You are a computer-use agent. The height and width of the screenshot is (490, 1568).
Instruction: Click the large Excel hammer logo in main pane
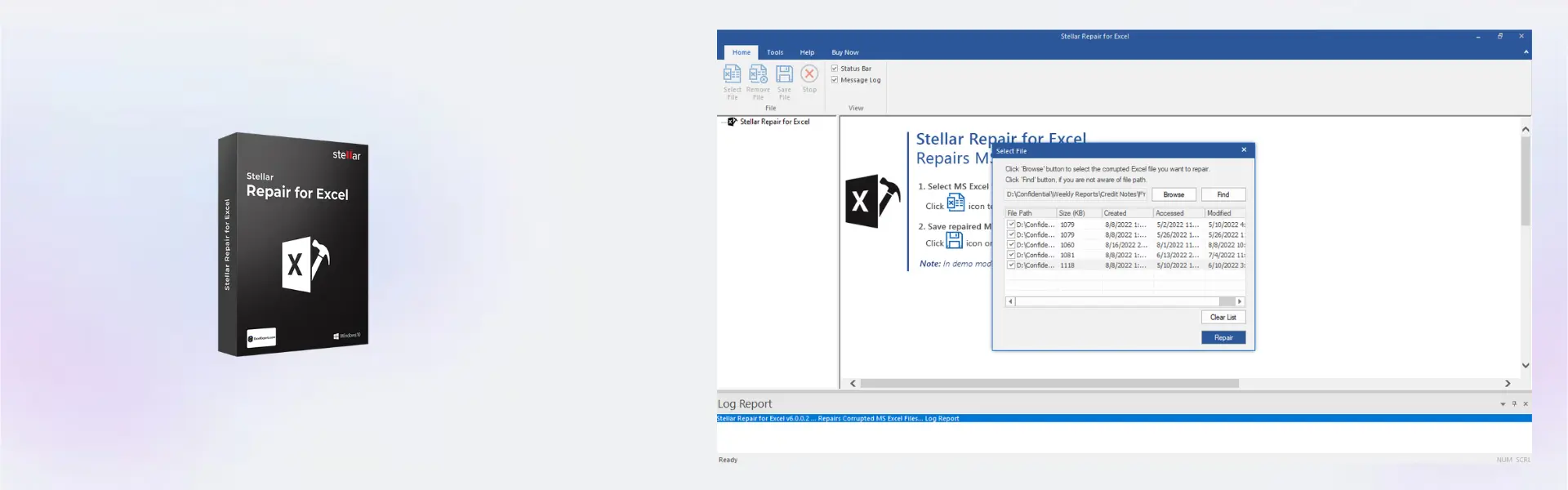point(872,200)
